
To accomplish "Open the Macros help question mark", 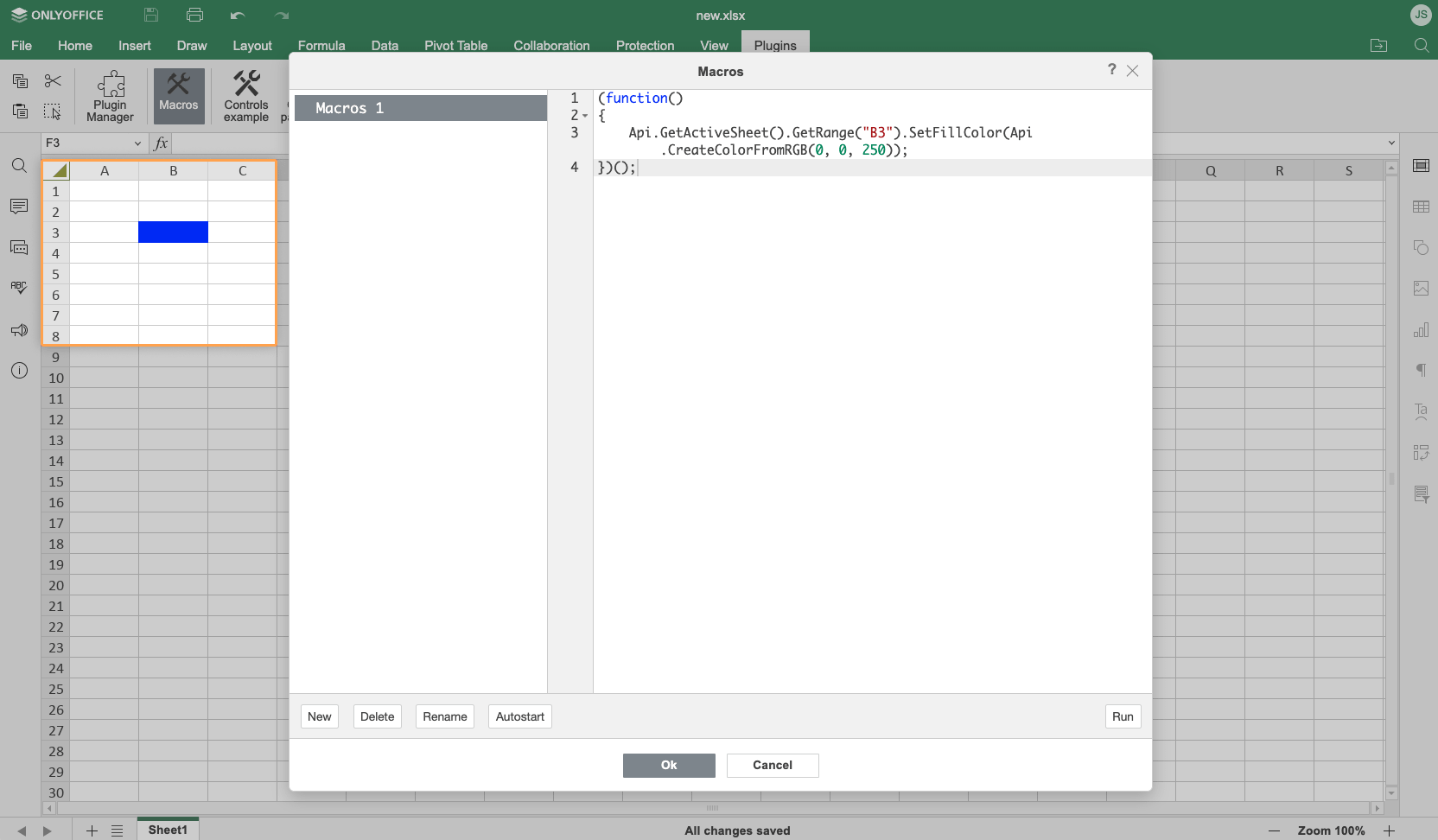I will click(1111, 69).
